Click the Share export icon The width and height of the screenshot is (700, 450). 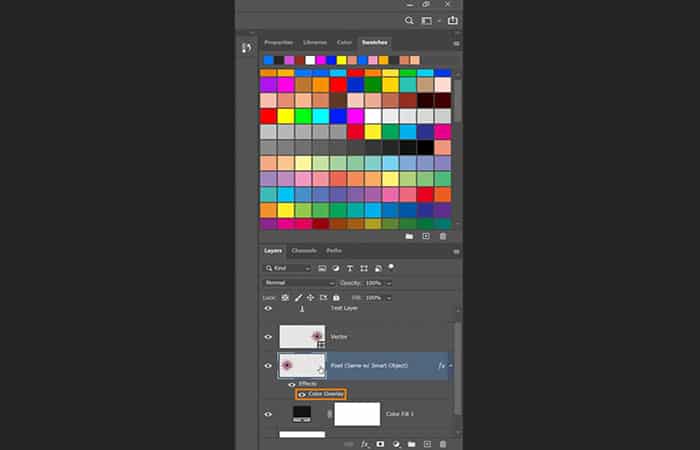pos(453,20)
